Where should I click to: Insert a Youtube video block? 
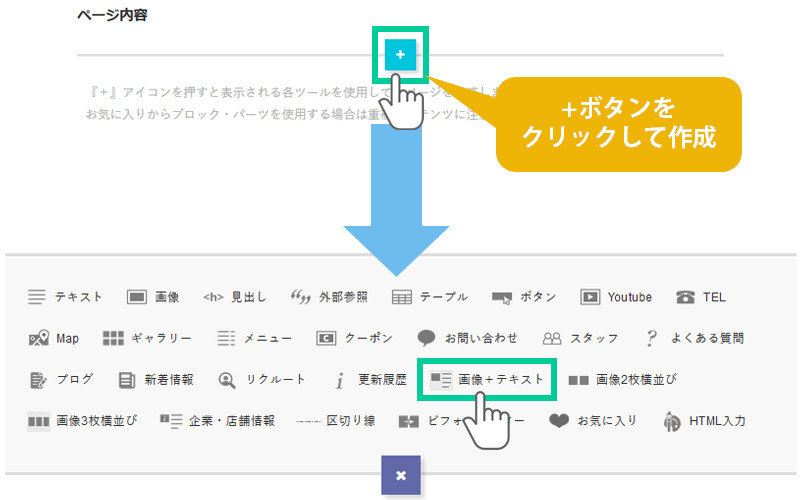point(616,297)
